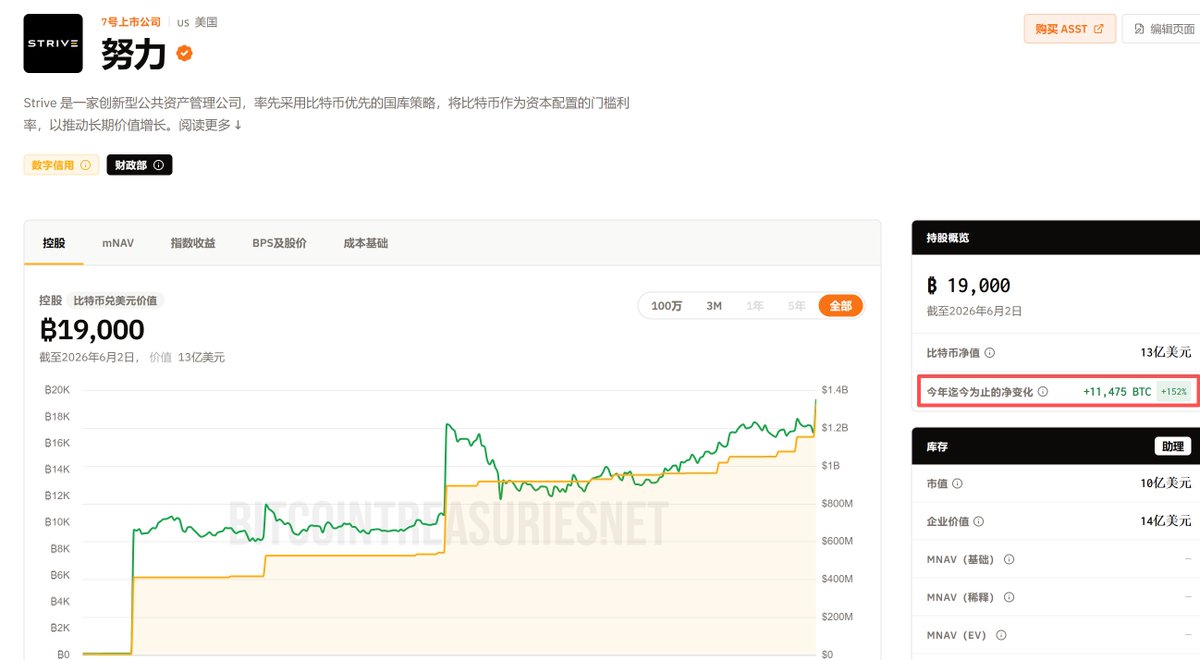Expand description via 阅读更多
The height and width of the screenshot is (660, 1200).
(211, 125)
